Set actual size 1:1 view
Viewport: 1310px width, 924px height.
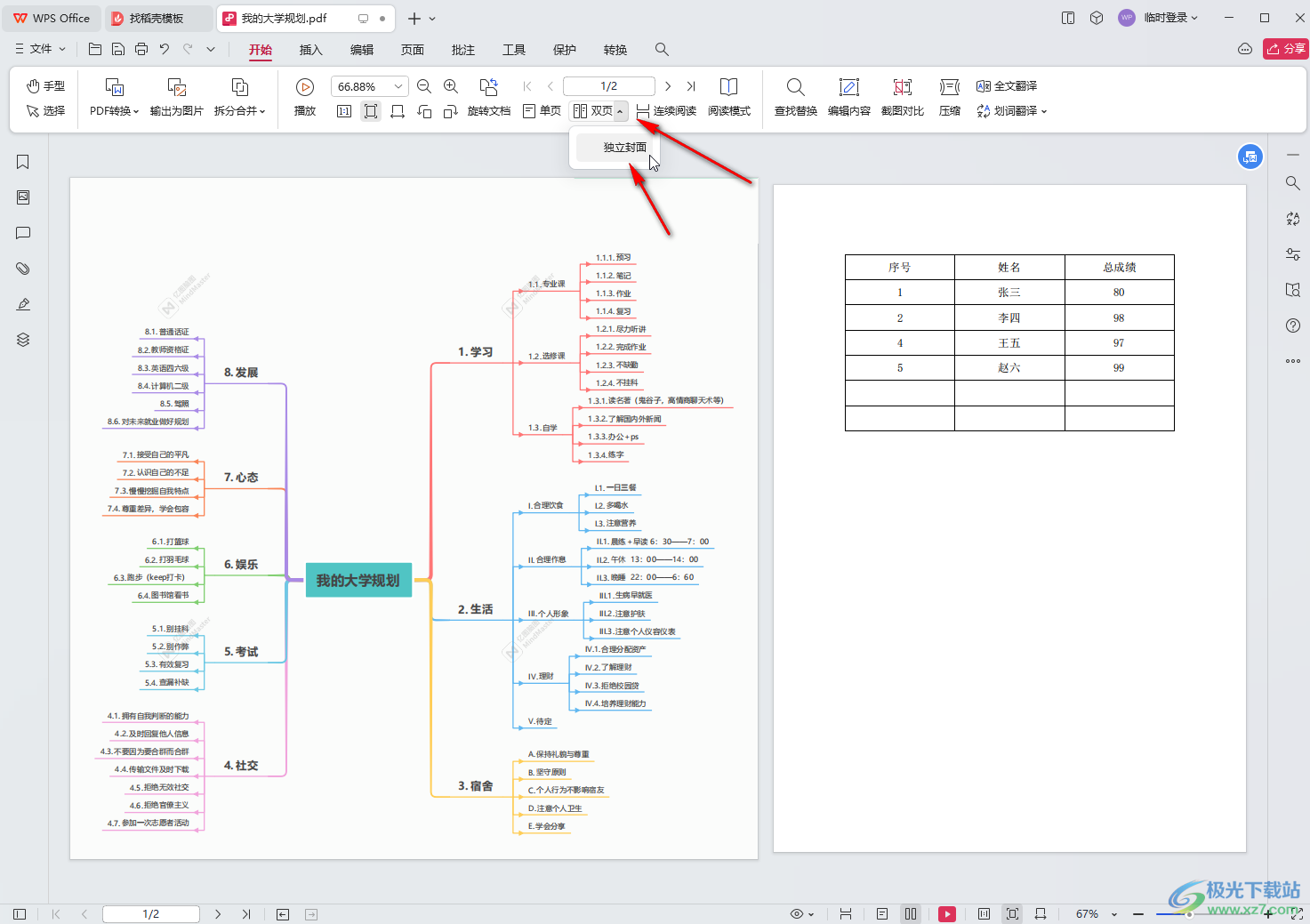point(344,111)
